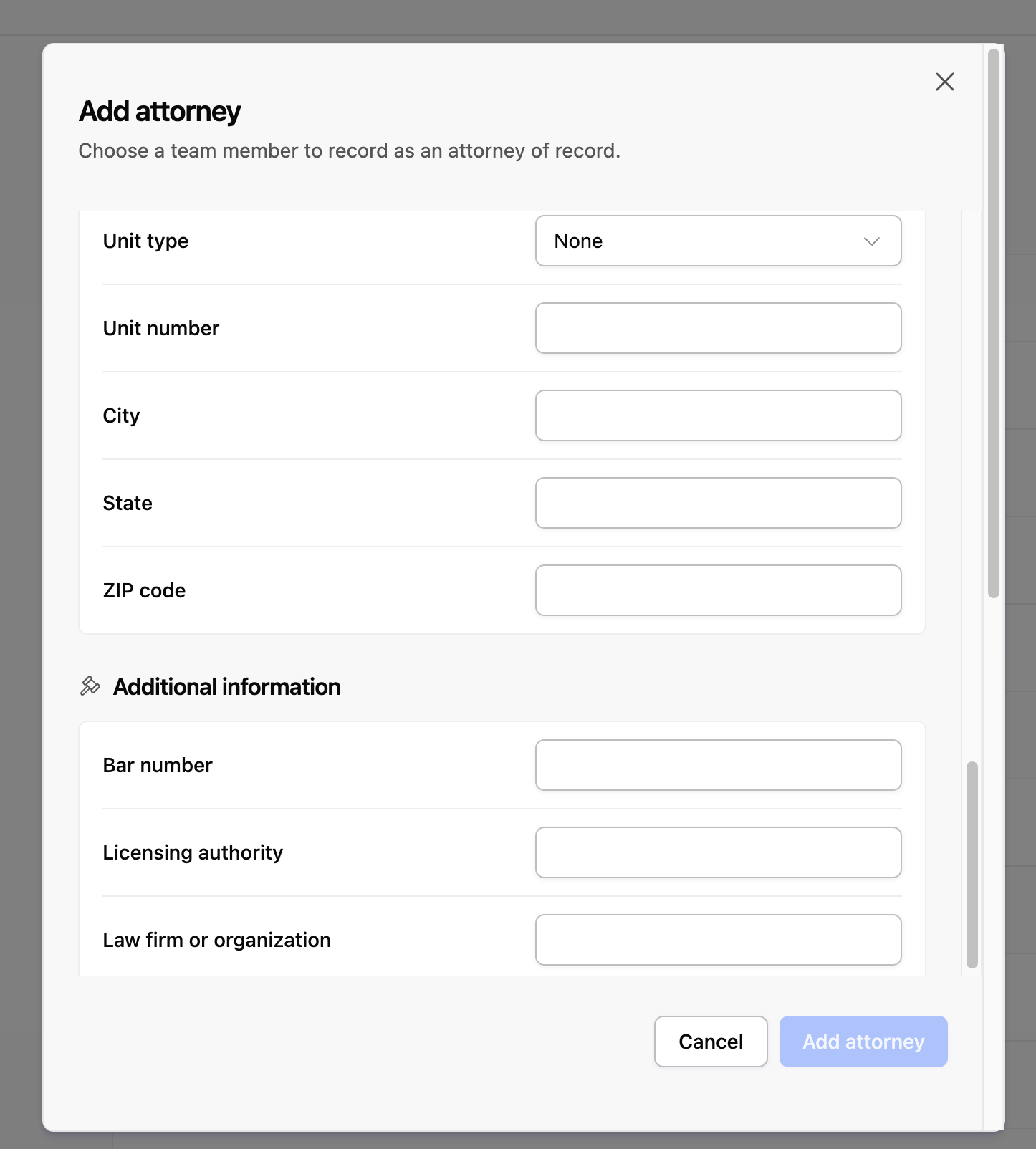This screenshot has width=1036, height=1149.
Task: Close the Add attorney dialog with X
Action: point(945,82)
